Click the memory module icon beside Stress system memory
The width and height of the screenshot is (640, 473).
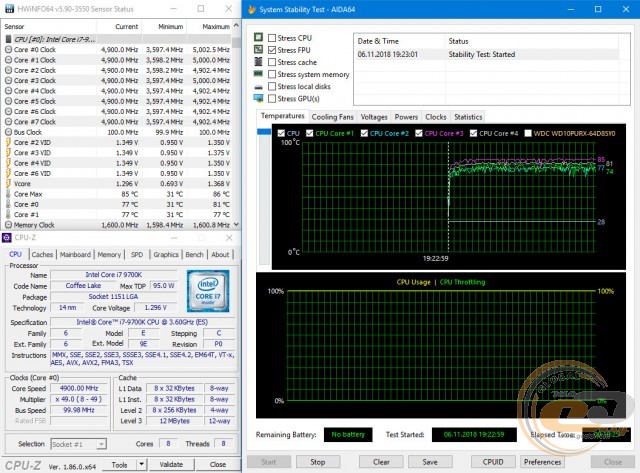258,74
